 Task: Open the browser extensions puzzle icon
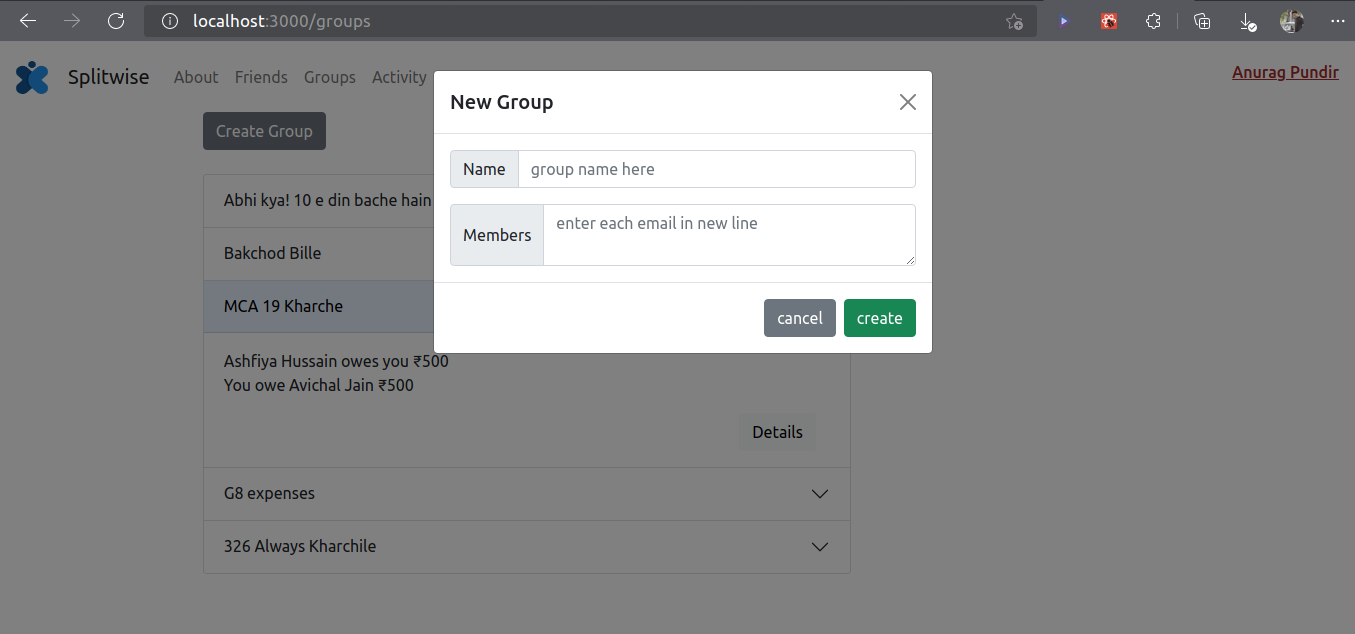[x=1153, y=20]
